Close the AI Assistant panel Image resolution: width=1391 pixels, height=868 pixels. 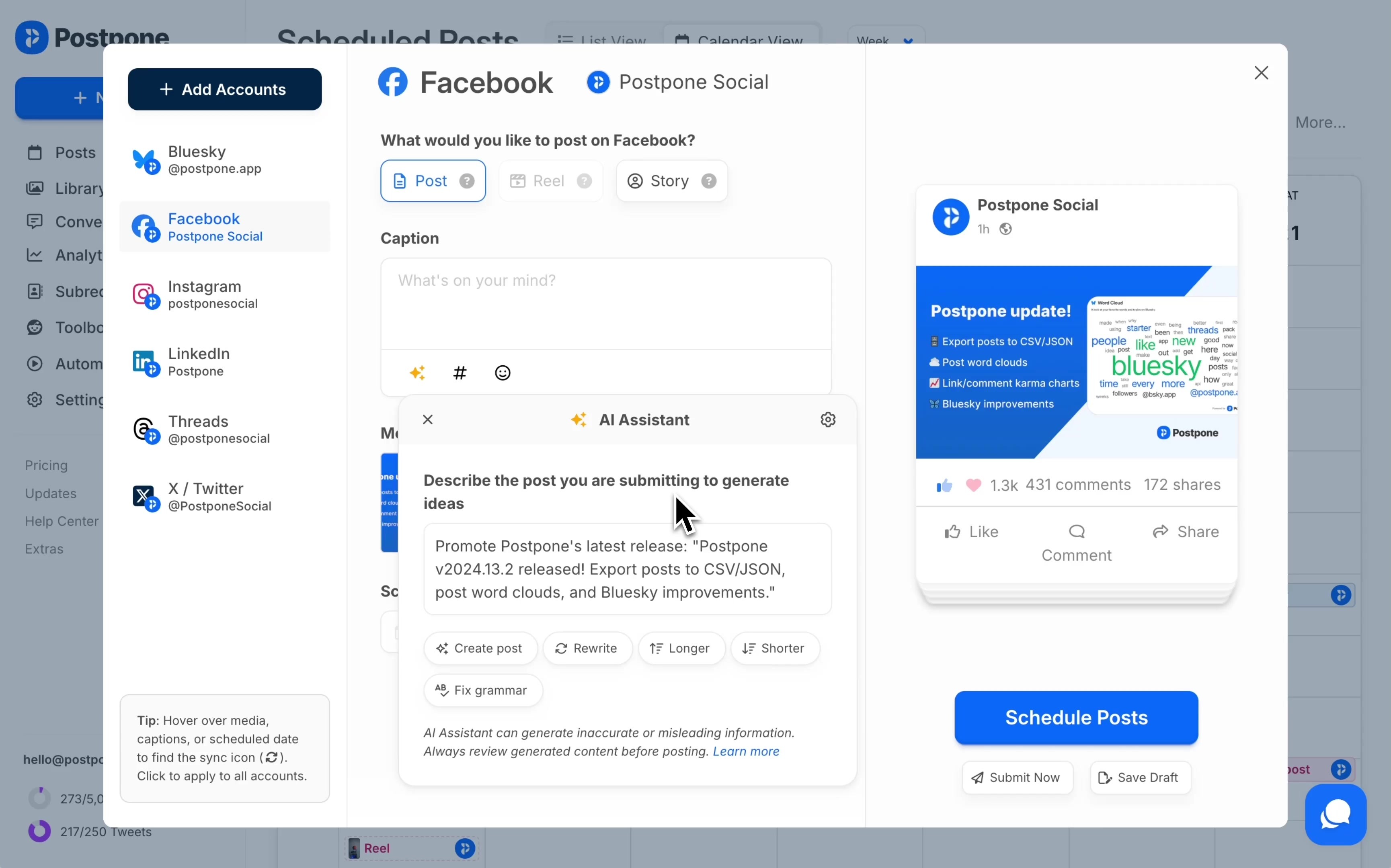427,420
